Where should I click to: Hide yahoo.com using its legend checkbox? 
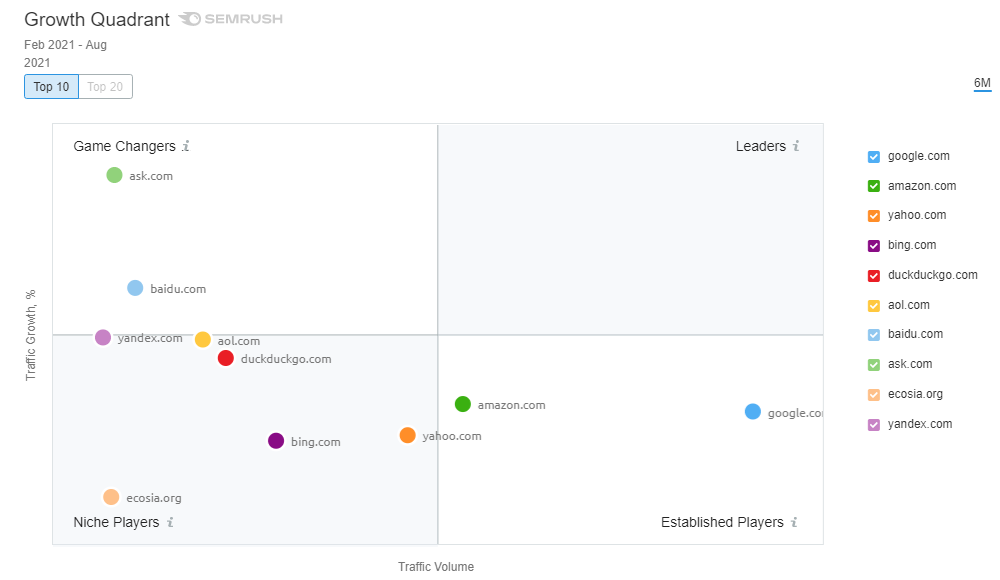point(873,216)
